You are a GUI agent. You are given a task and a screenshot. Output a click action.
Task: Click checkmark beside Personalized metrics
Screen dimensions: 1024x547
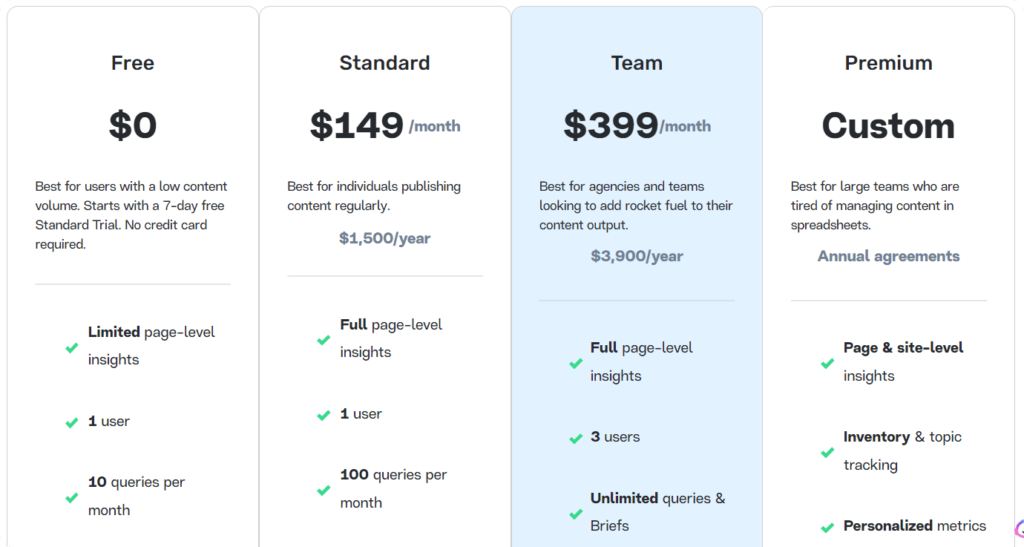tap(827, 527)
